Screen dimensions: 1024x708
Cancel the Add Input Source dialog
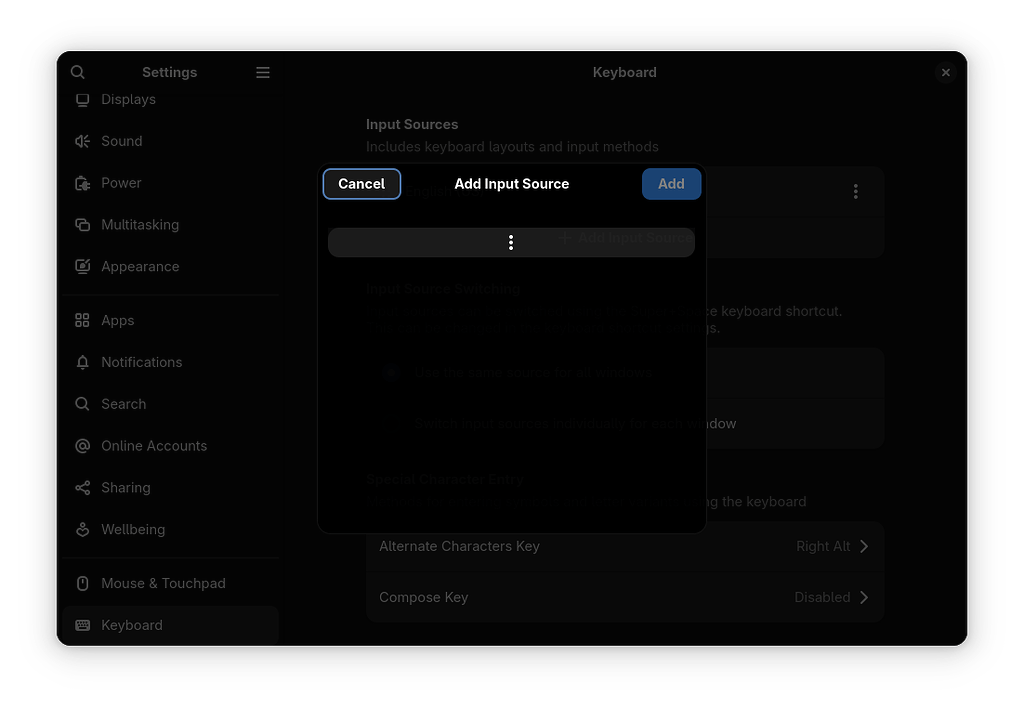[x=361, y=183]
